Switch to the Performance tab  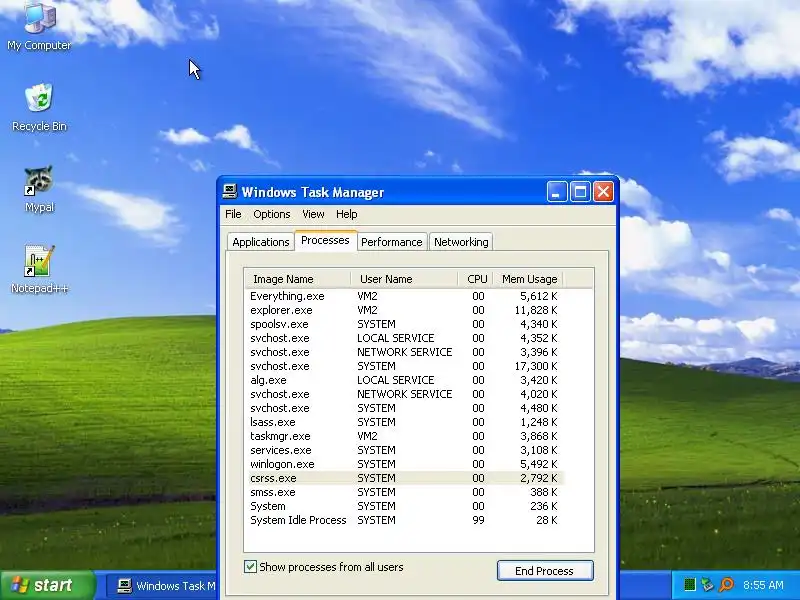tap(392, 242)
